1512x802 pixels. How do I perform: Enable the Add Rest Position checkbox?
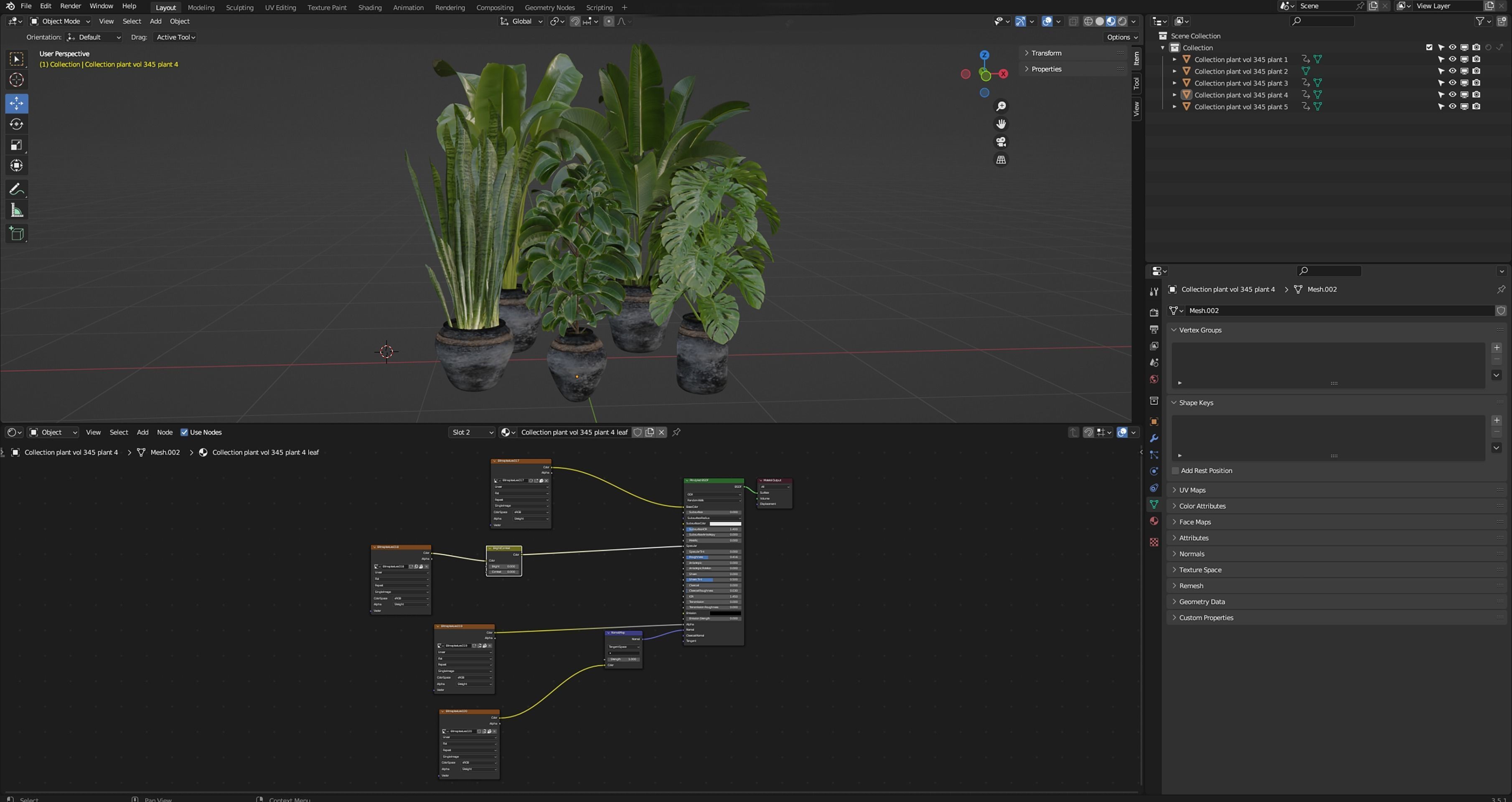pyautogui.click(x=1175, y=470)
